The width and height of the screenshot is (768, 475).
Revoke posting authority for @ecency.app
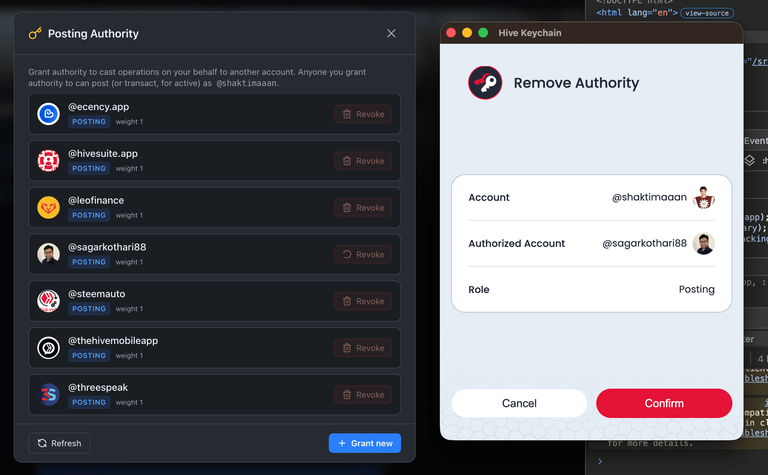pos(363,114)
